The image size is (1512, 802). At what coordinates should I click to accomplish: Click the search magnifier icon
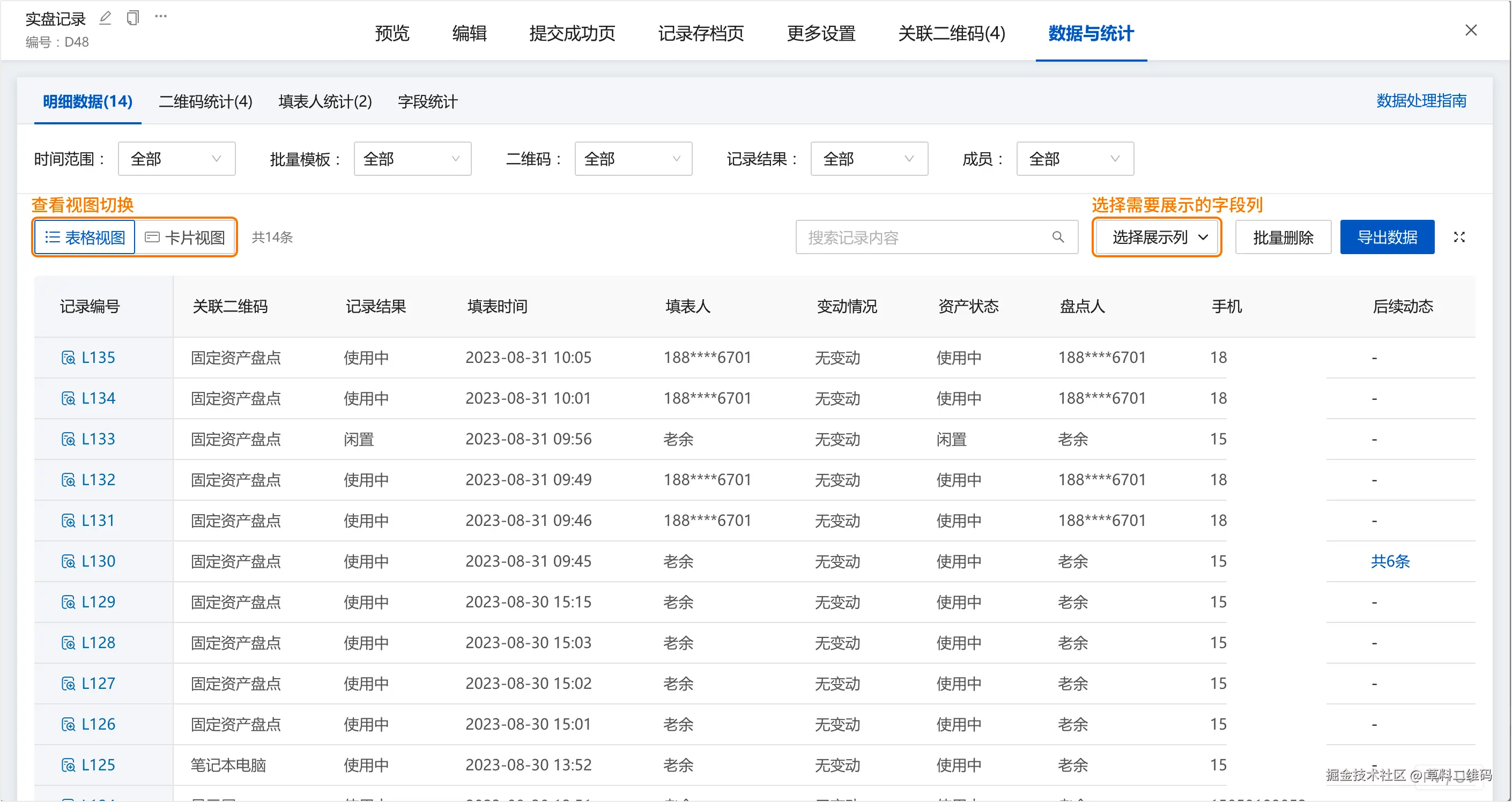coord(1058,237)
